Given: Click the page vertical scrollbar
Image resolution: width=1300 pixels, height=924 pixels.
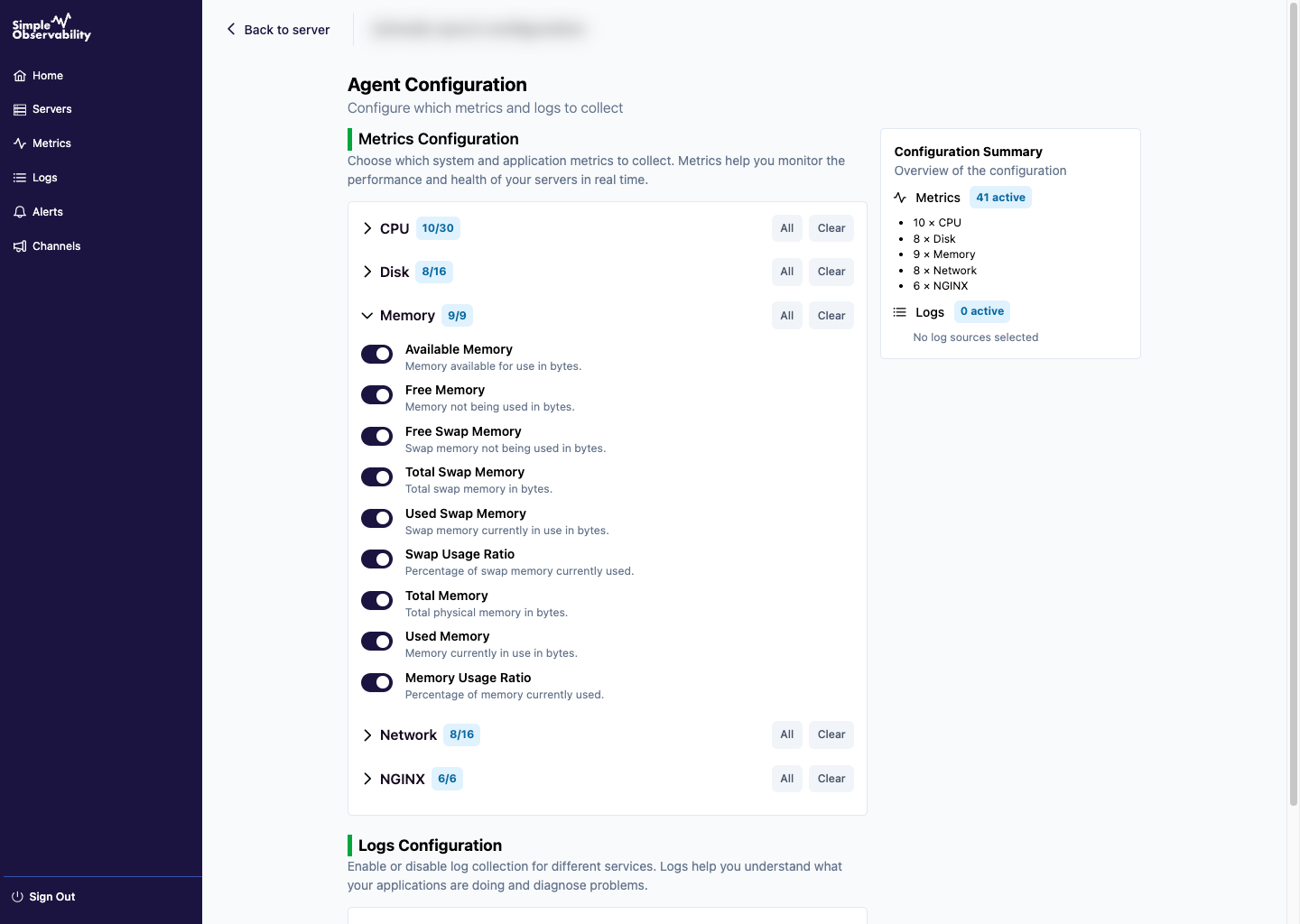Looking at the screenshot, I should pyautogui.click(x=1293, y=406).
